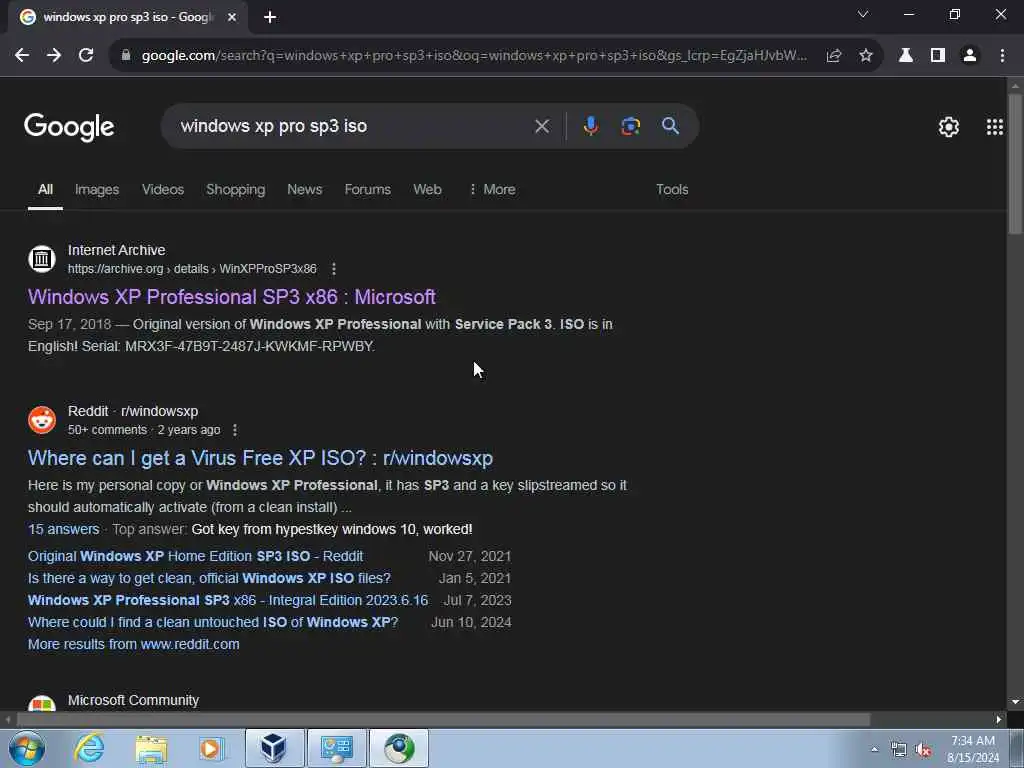Open the three-dot menu for the Reddit result
Image resolution: width=1024 pixels, height=768 pixels.
pos(234,430)
